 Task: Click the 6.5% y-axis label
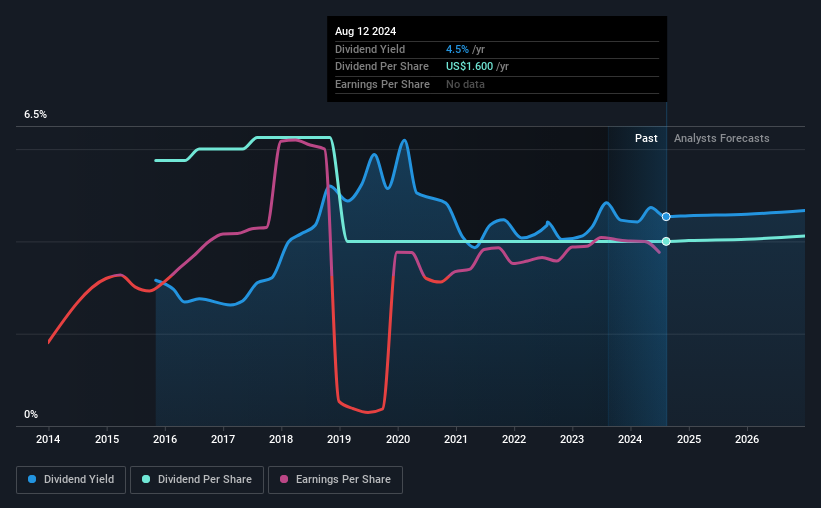(x=36, y=115)
